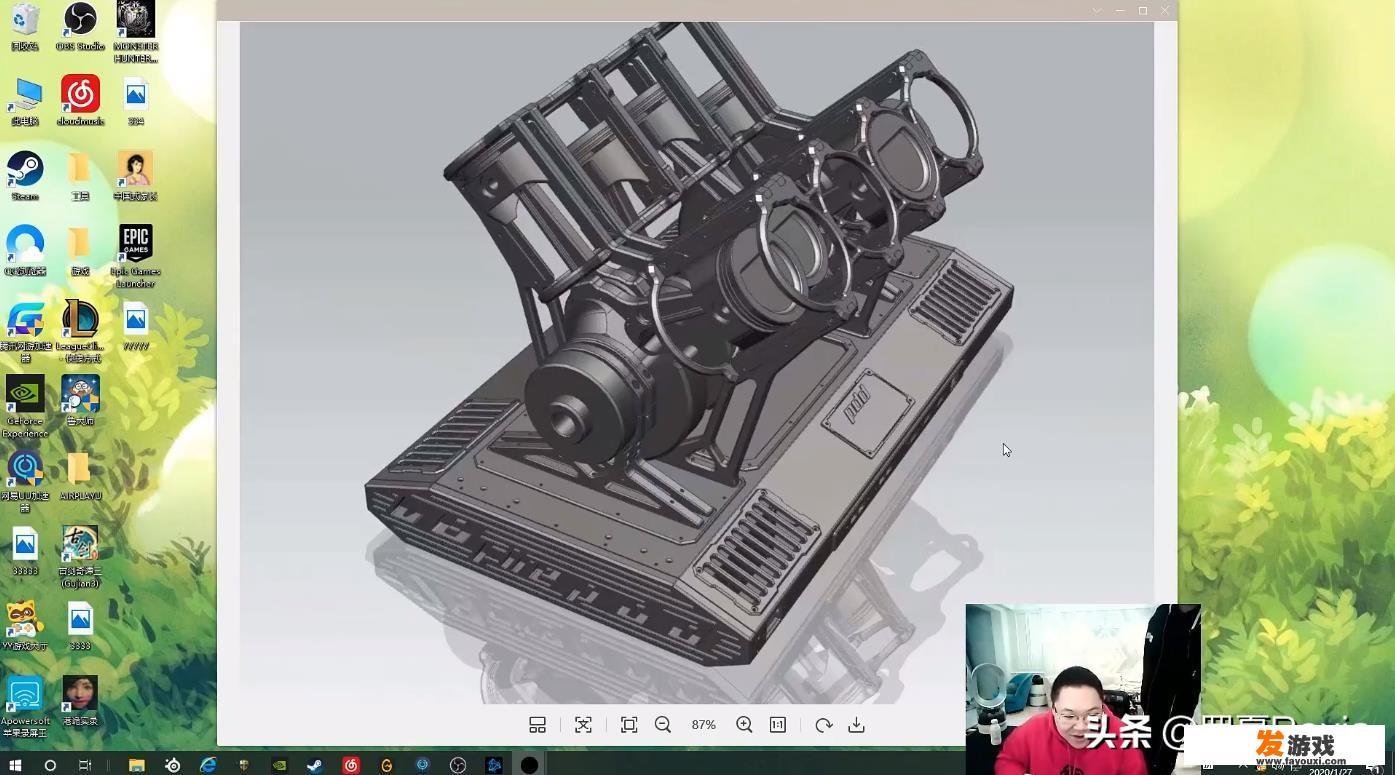Select the 3333 image file on desktop
The image size is (1395, 775).
pyautogui.click(x=80, y=627)
